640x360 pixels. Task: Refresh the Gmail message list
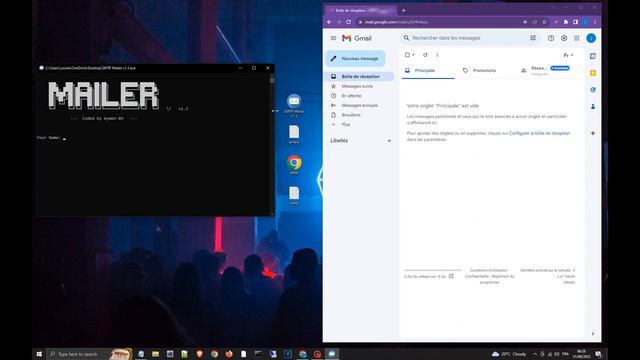click(x=425, y=55)
